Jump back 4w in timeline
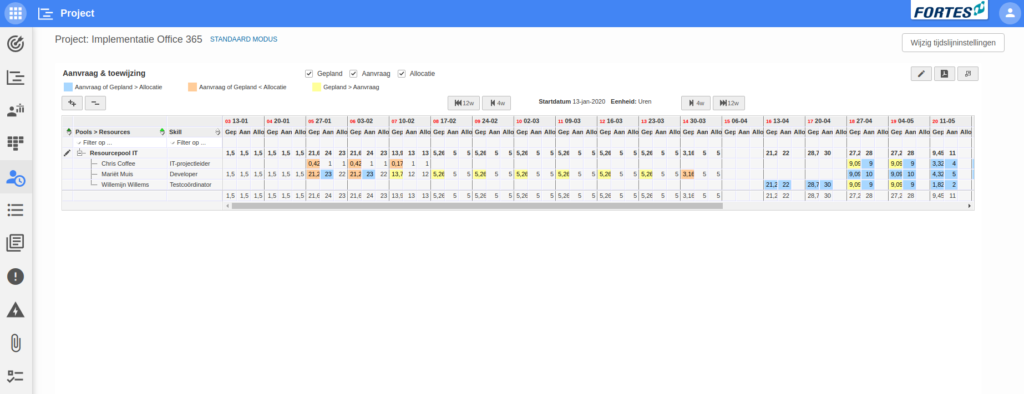This screenshot has height=394, width=1024. tap(496, 103)
